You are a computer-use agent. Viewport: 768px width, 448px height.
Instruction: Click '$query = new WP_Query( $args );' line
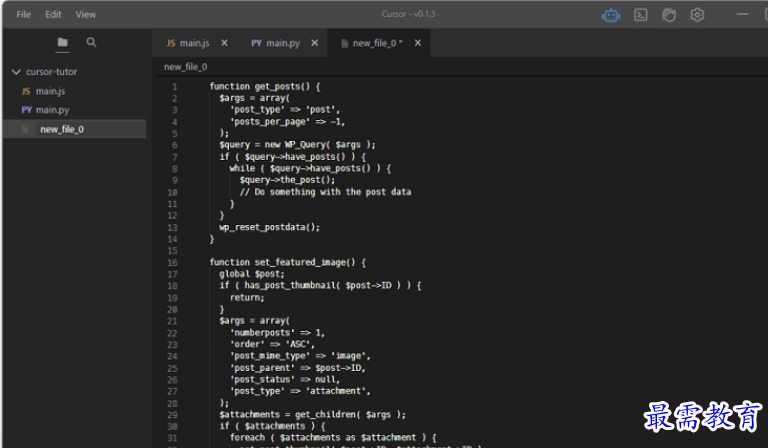297,145
